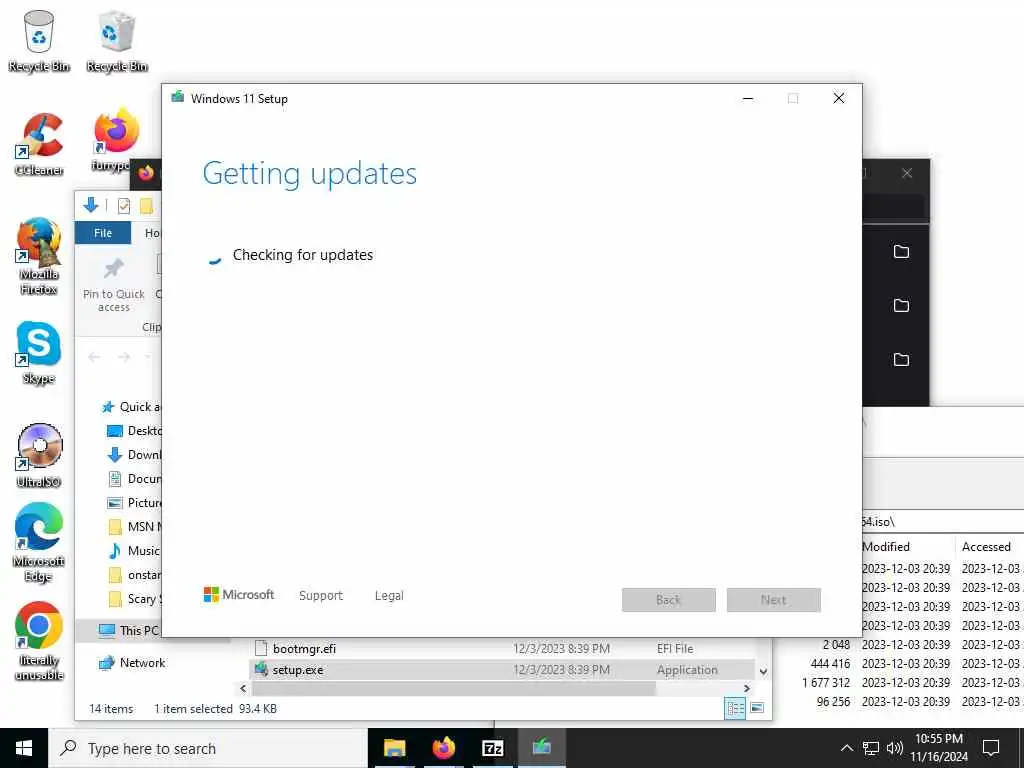The width and height of the screenshot is (1024, 768).
Task: Open the Chrome shortcut labeled literally unusable
Action: (39, 641)
